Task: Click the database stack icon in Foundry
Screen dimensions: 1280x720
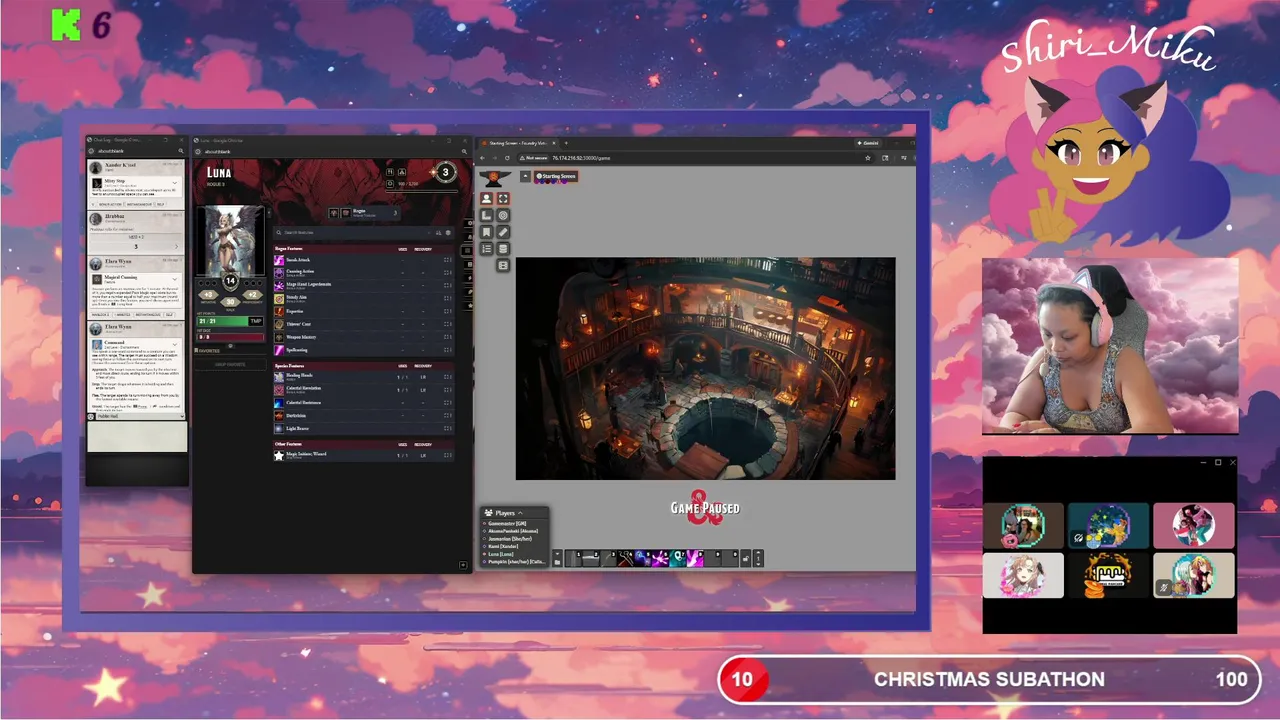Action: [x=503, y=248]
